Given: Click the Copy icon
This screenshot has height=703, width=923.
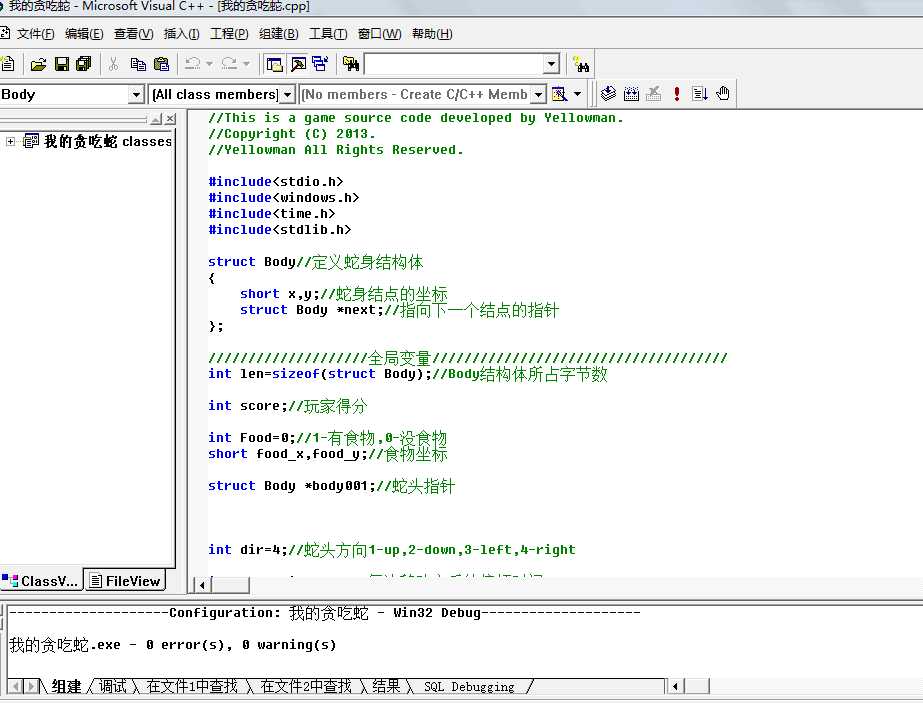Looking at the screenshot, I should click(138, 64).
